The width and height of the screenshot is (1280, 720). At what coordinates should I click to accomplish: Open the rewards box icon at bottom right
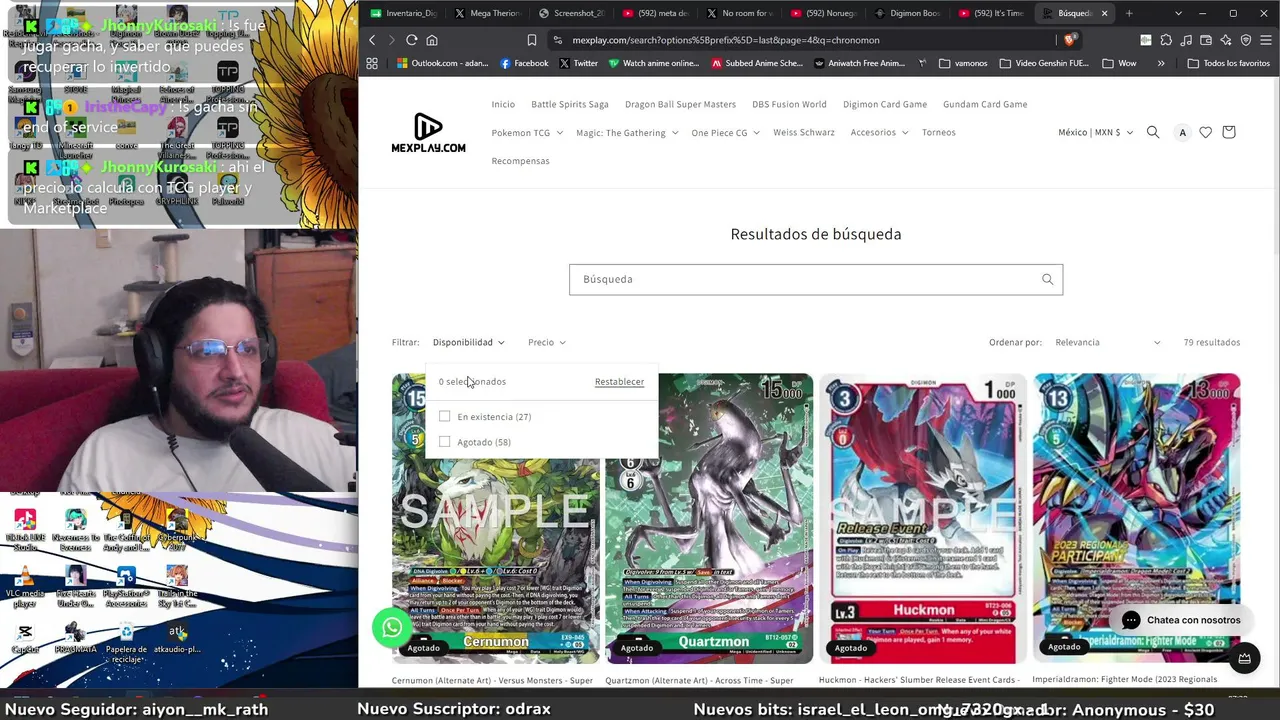[1244, 658]
